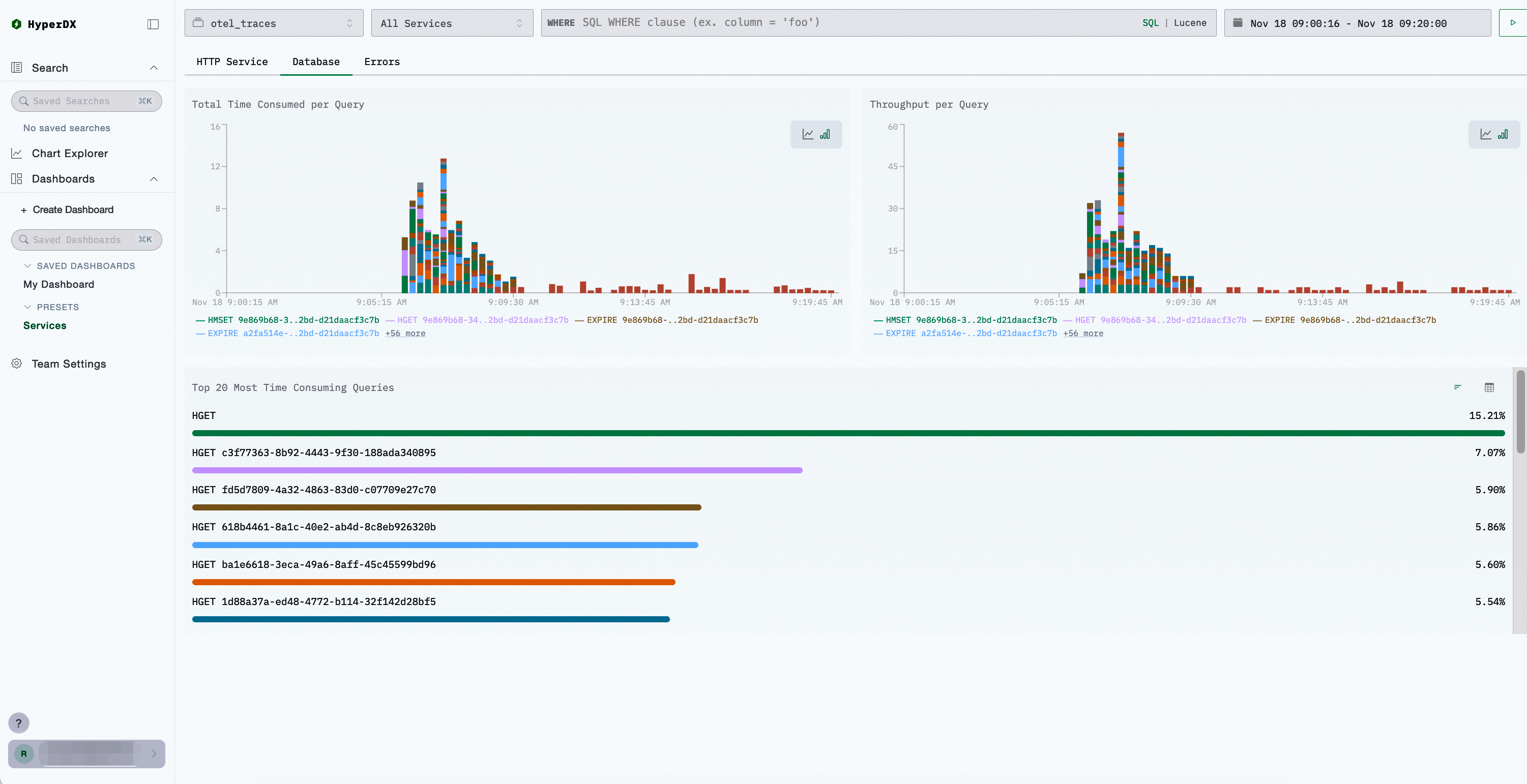The image size is (1527, 784).
Task: Switch query language to Lucene
Action: 1190,23
